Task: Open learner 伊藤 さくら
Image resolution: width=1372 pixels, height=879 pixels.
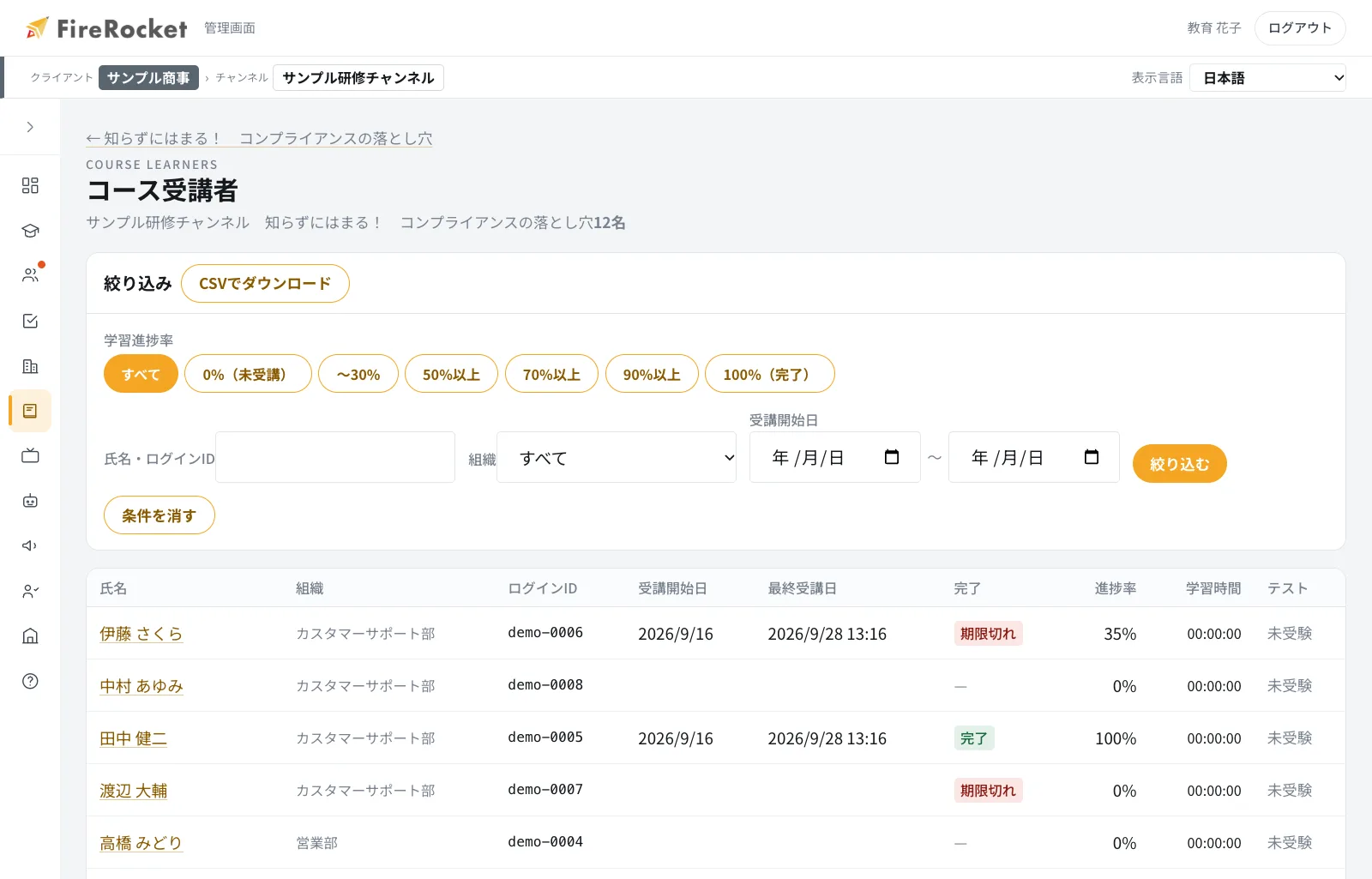Action: point(141,634)
